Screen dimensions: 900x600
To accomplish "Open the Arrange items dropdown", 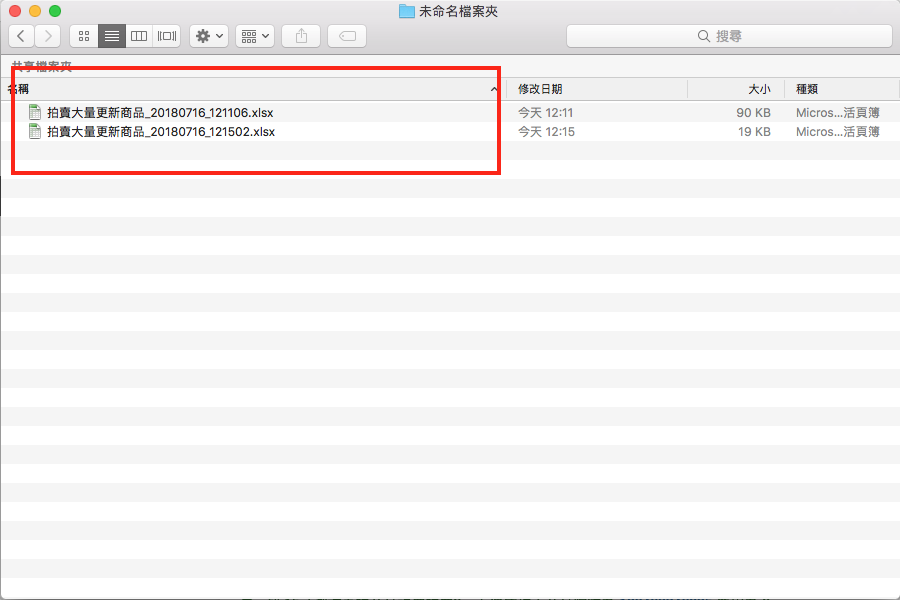I will coord(255,36).
